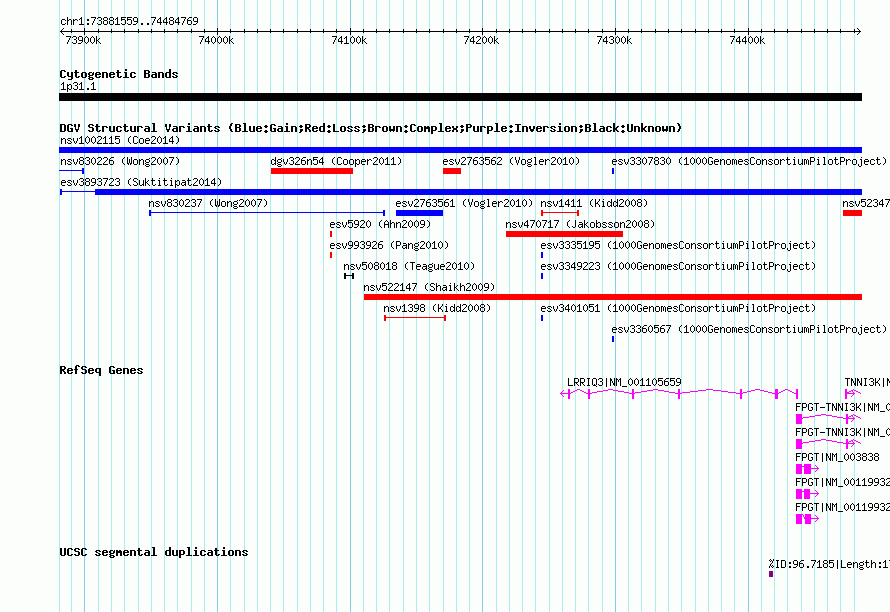
Task: Open variant nsv1002115 (Coe2014)
Action: (120, 140)
